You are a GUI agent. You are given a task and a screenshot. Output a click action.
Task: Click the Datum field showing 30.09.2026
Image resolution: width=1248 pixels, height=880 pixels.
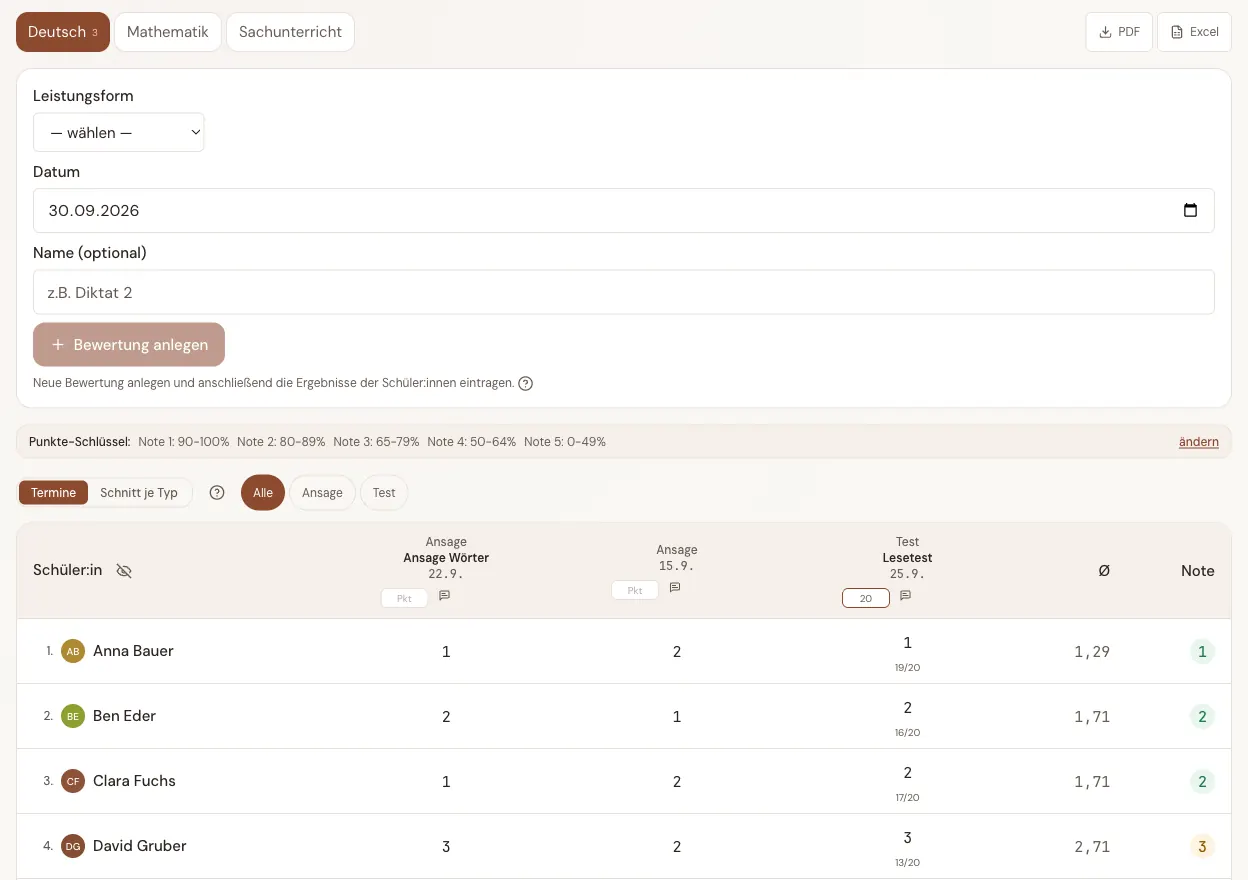(624, 211)
